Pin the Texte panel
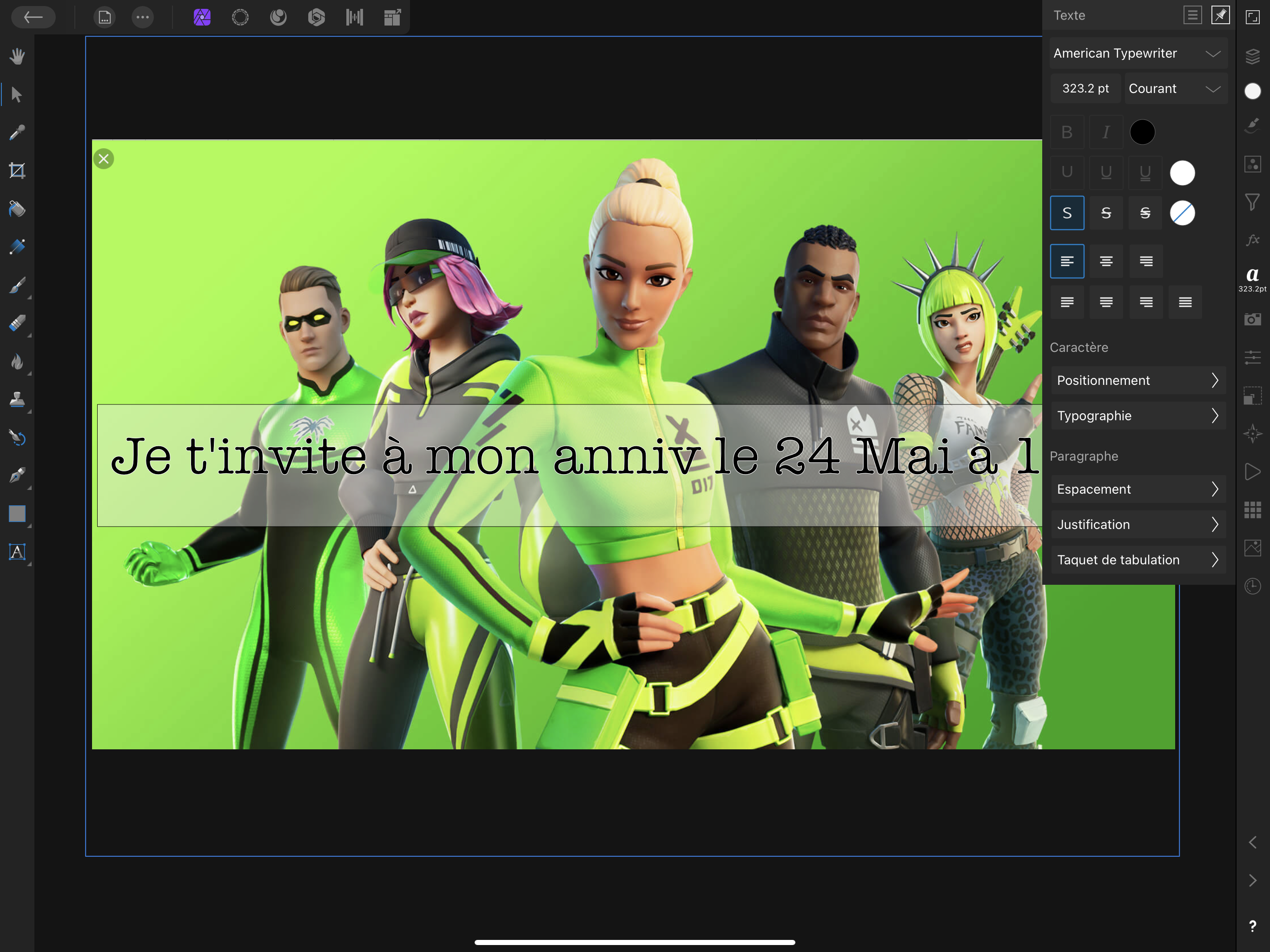 pos(1220,15)
